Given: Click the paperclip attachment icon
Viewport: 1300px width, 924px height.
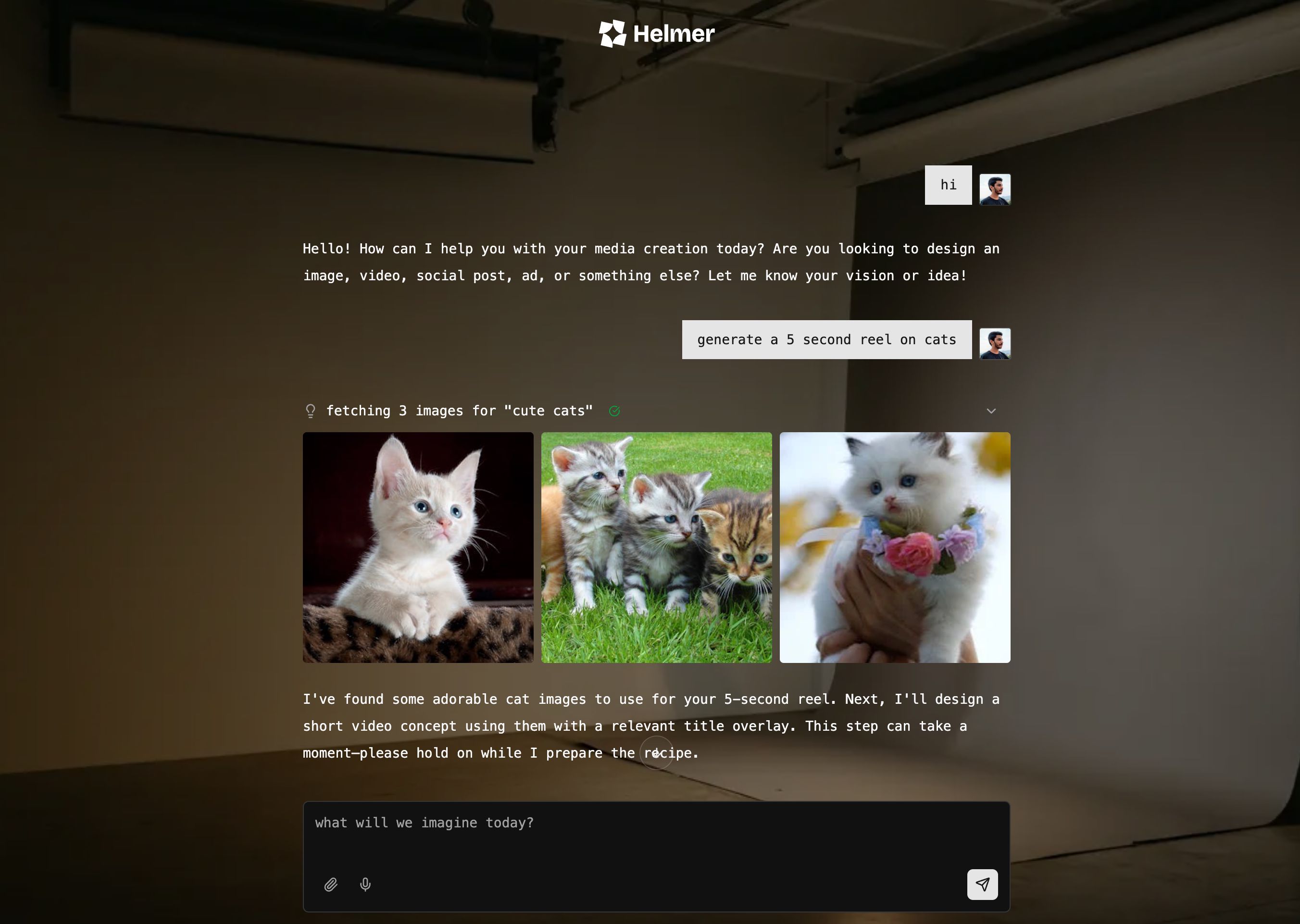Looking at the screenshot, I should pyautogui.click(x=331, y=884).
